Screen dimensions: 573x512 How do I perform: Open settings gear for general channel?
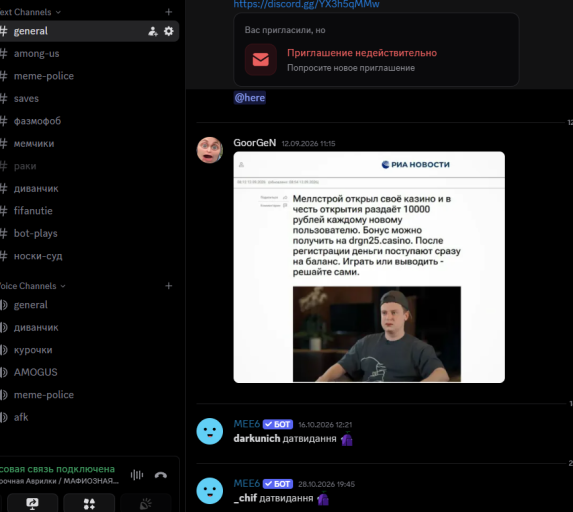[168, 31]
